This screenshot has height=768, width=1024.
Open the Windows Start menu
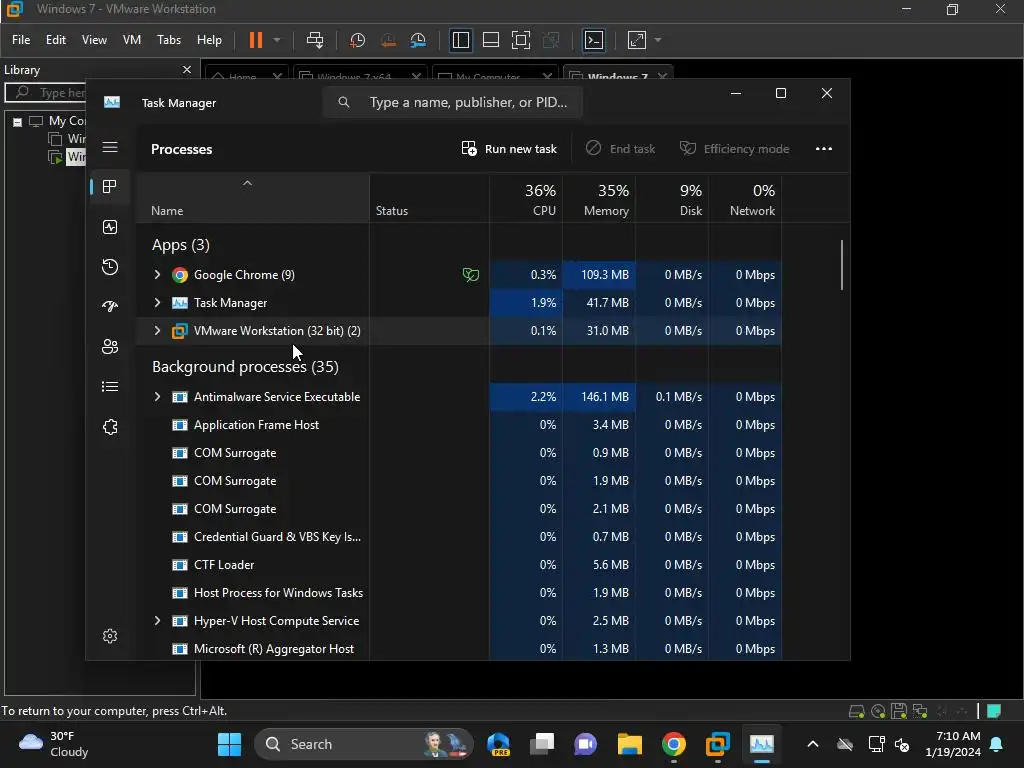point(229,744)
